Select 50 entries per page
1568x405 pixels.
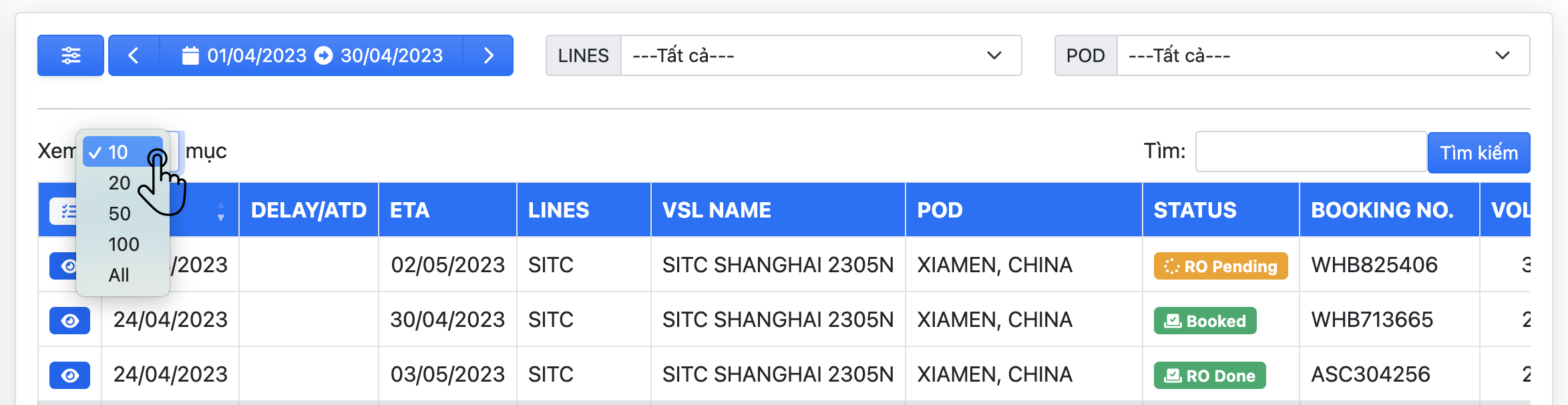120,214
